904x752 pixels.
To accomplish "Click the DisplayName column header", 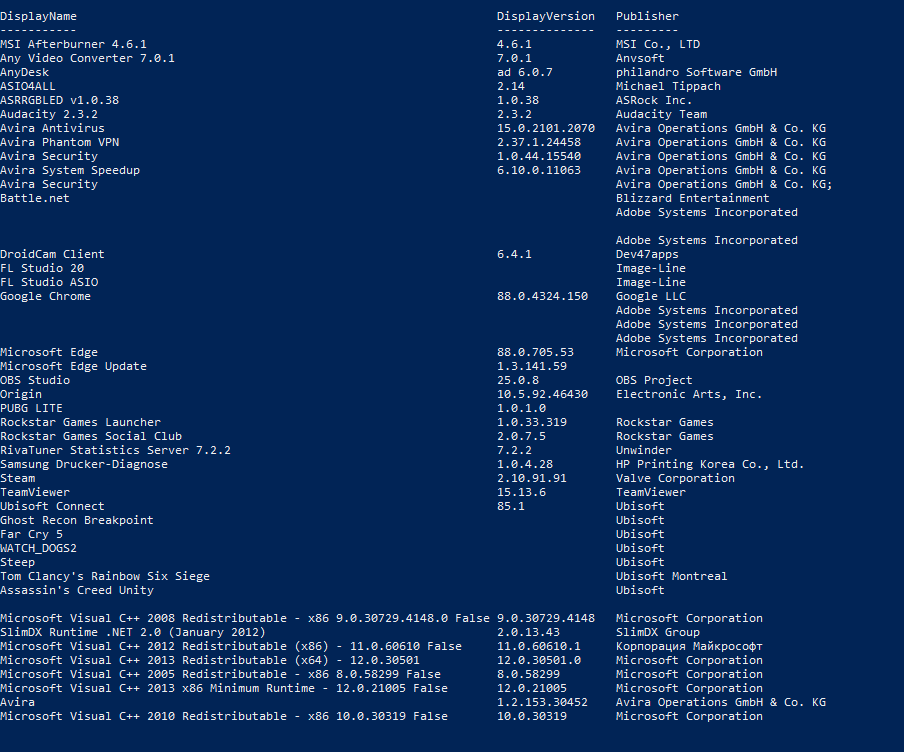I will pyautogui.click(x=38, y=16).
